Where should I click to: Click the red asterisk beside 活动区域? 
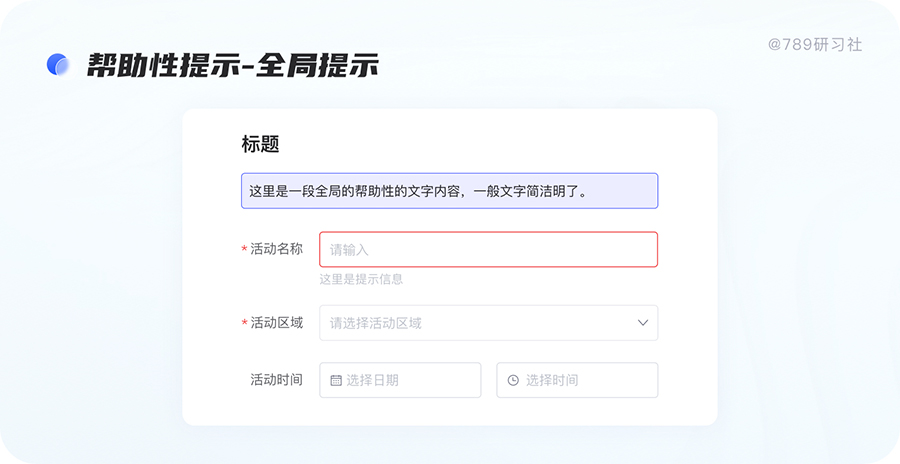click(x=244, y=324)
